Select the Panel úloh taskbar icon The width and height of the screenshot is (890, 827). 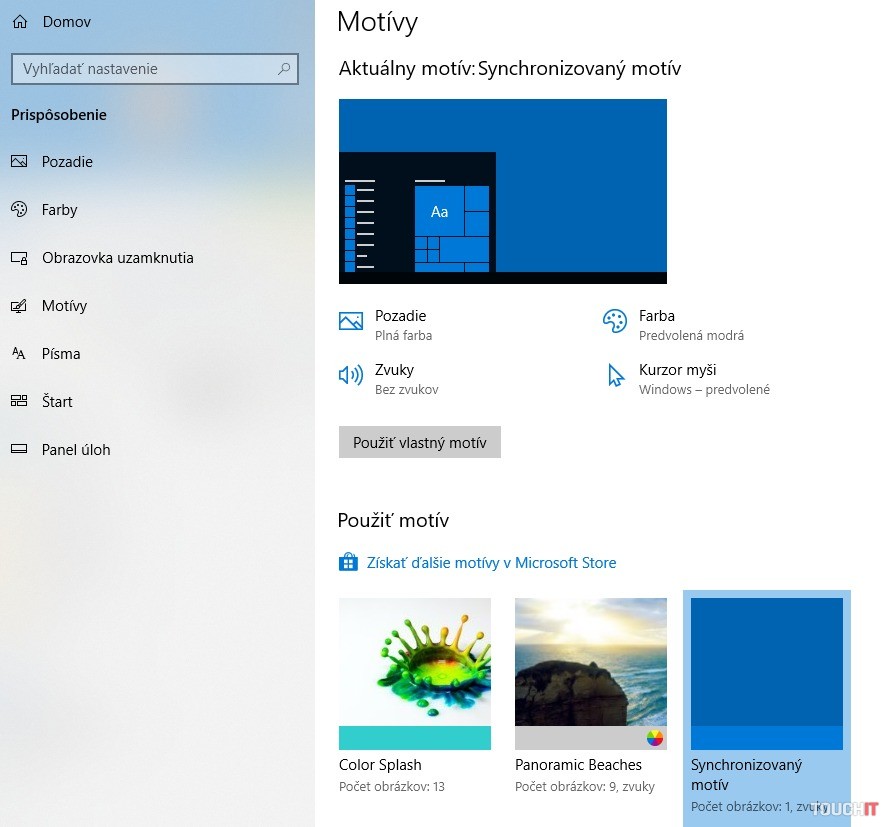tap(19, 450)
